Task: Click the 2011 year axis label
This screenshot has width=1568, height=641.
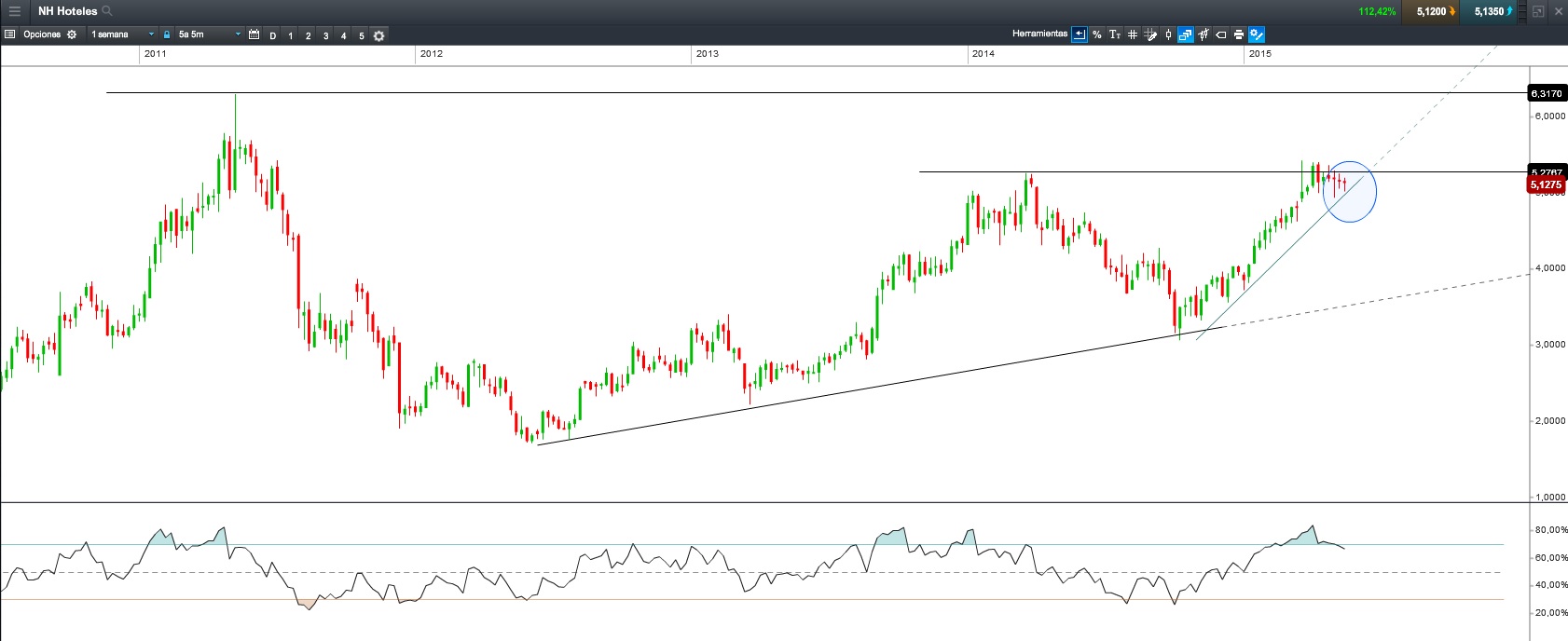Action: 156,54
